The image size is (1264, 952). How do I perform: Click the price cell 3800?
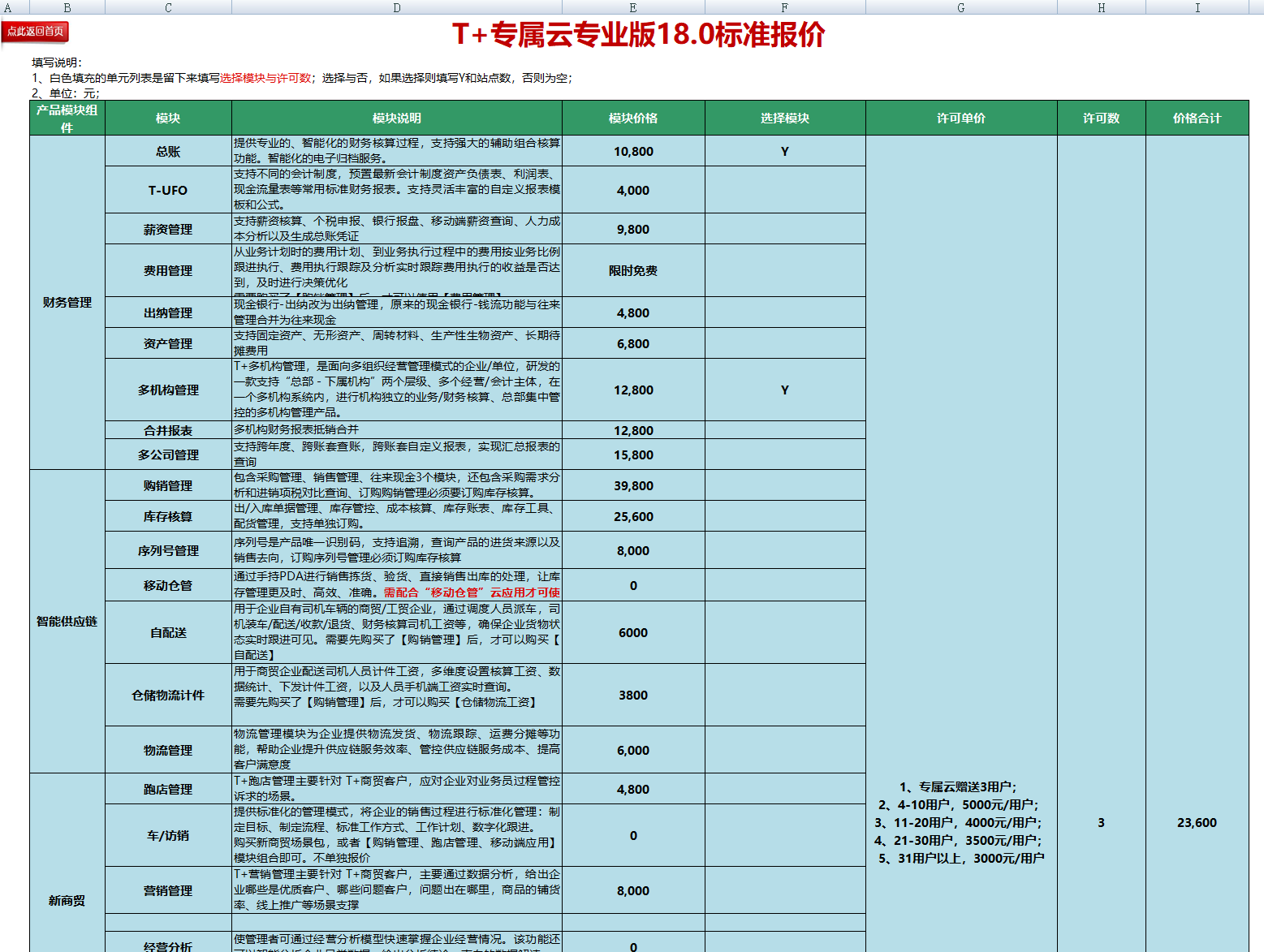(x=633, y=695)
